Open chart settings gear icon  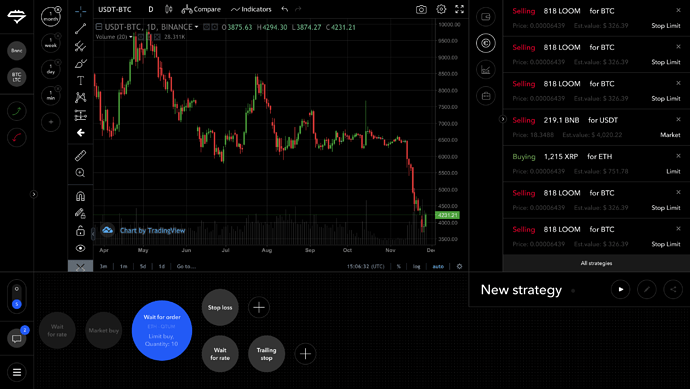point(441,9)
